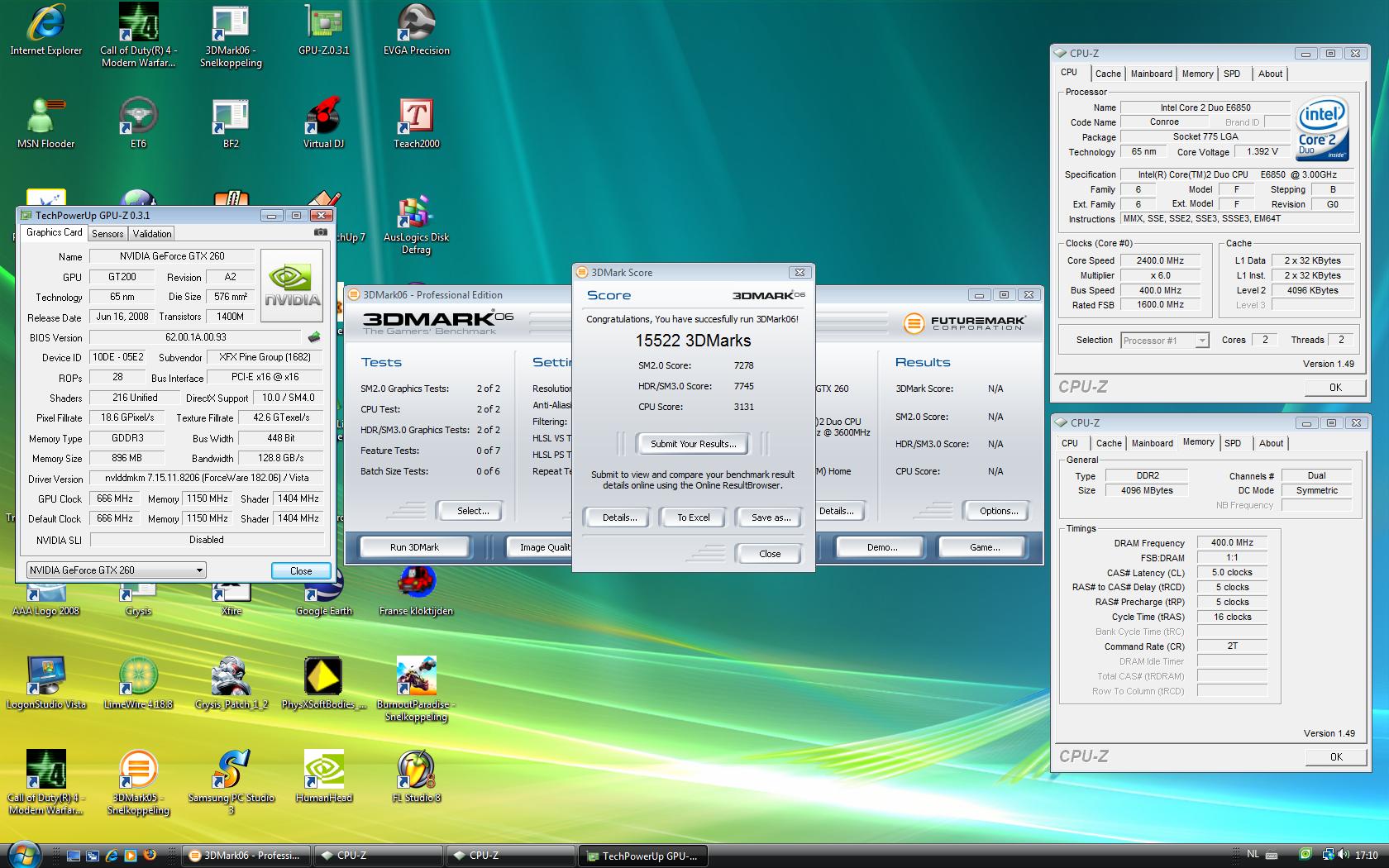Open ET6 desktop icon
This screenshot has height=868, width=1389.
(138, 123)
